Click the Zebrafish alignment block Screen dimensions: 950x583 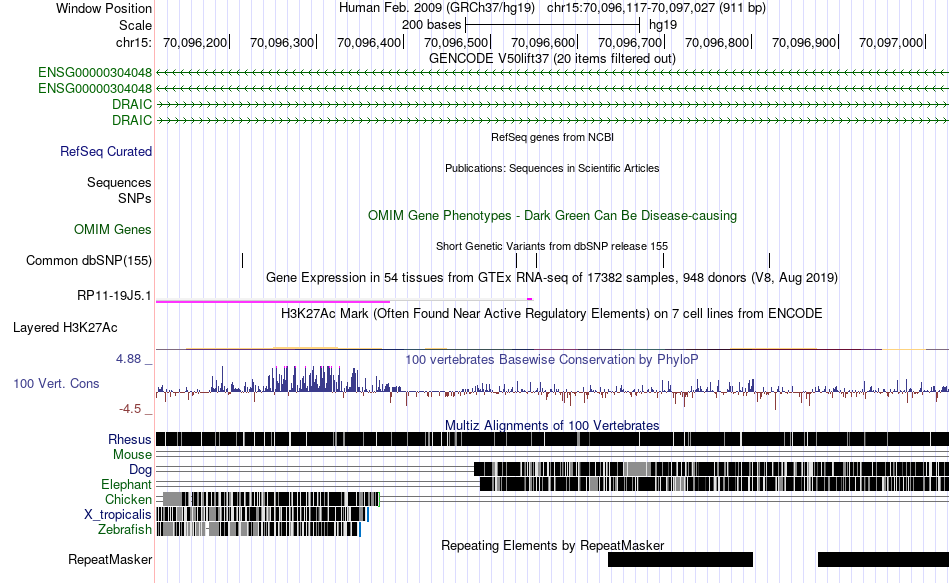tap(258, 529)
